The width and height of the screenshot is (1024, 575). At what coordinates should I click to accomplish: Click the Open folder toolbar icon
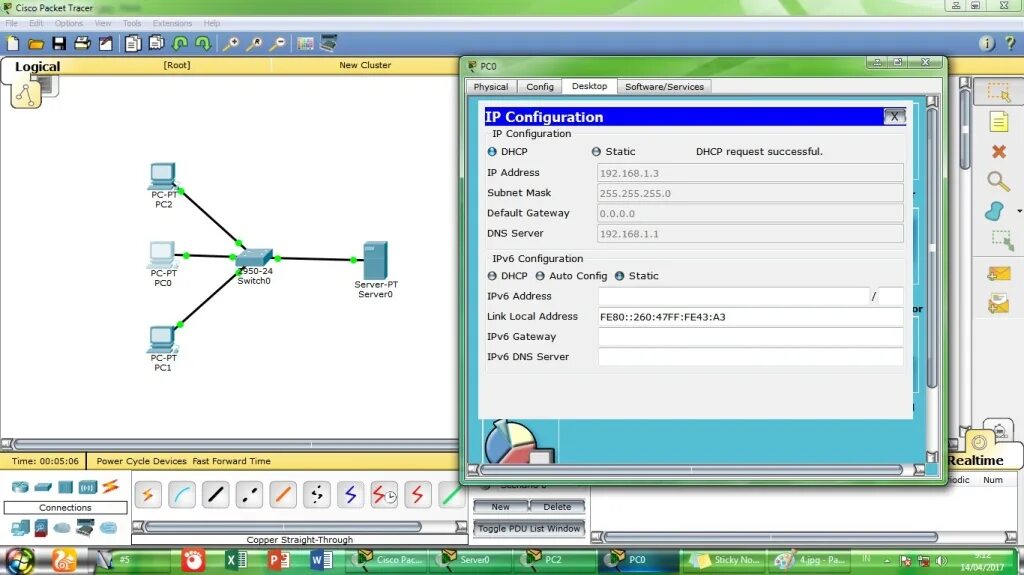[x=36, y=44]
